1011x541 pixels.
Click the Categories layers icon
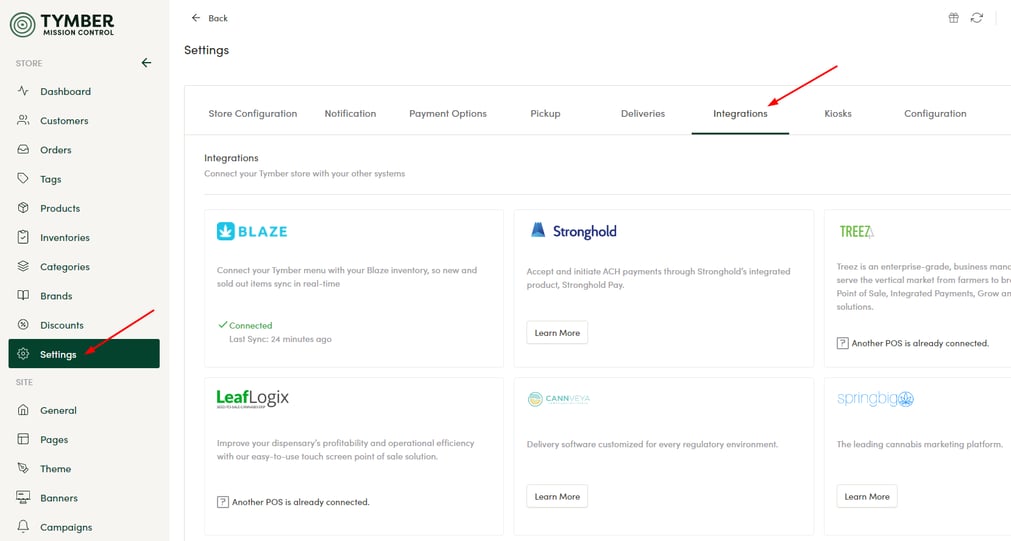[x=23, y=266]
